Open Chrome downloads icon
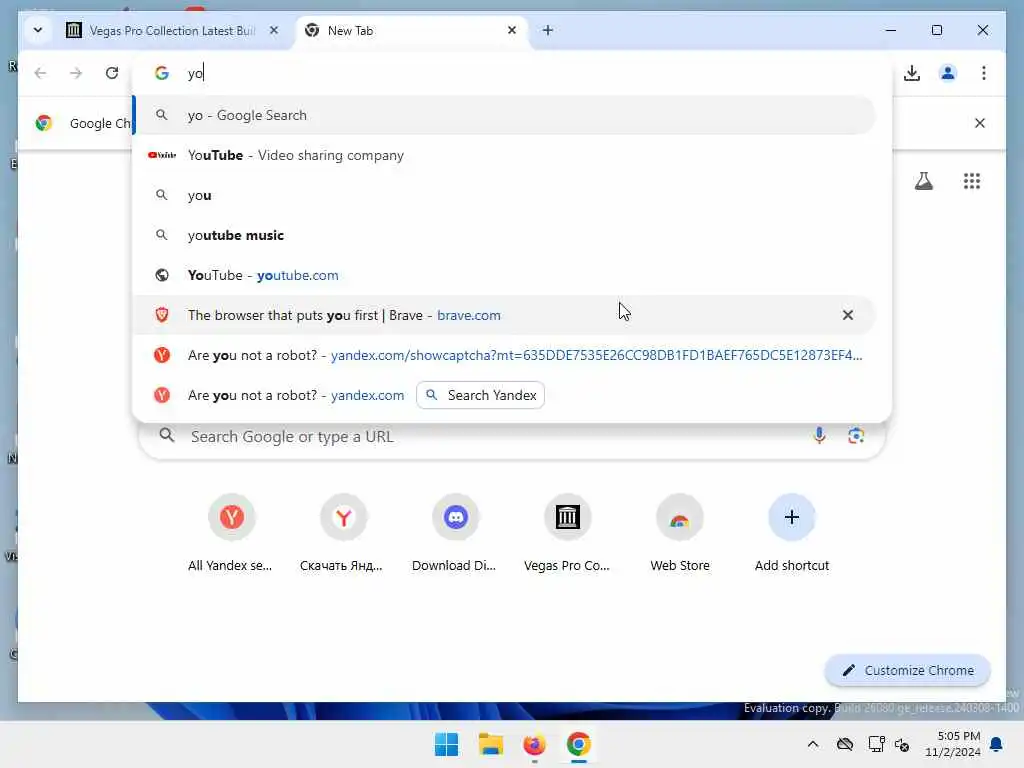This screenshot has width=1024, height=768. pyautogui.click(x=912, y=72)
